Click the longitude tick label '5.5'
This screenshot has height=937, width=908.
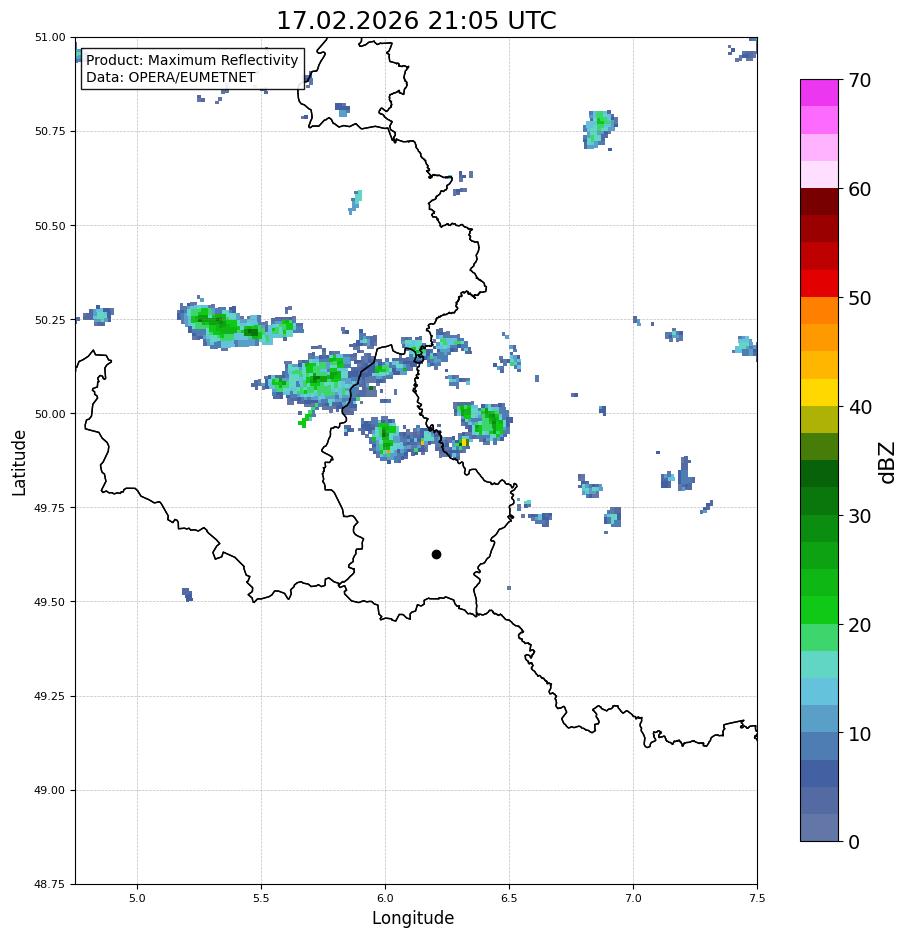(x=261, y=898)
